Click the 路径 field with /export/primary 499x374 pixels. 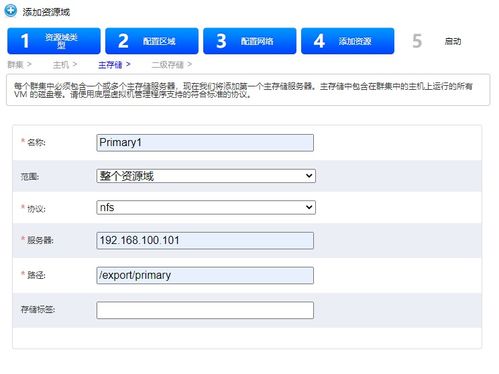click(x=205, y=275)
